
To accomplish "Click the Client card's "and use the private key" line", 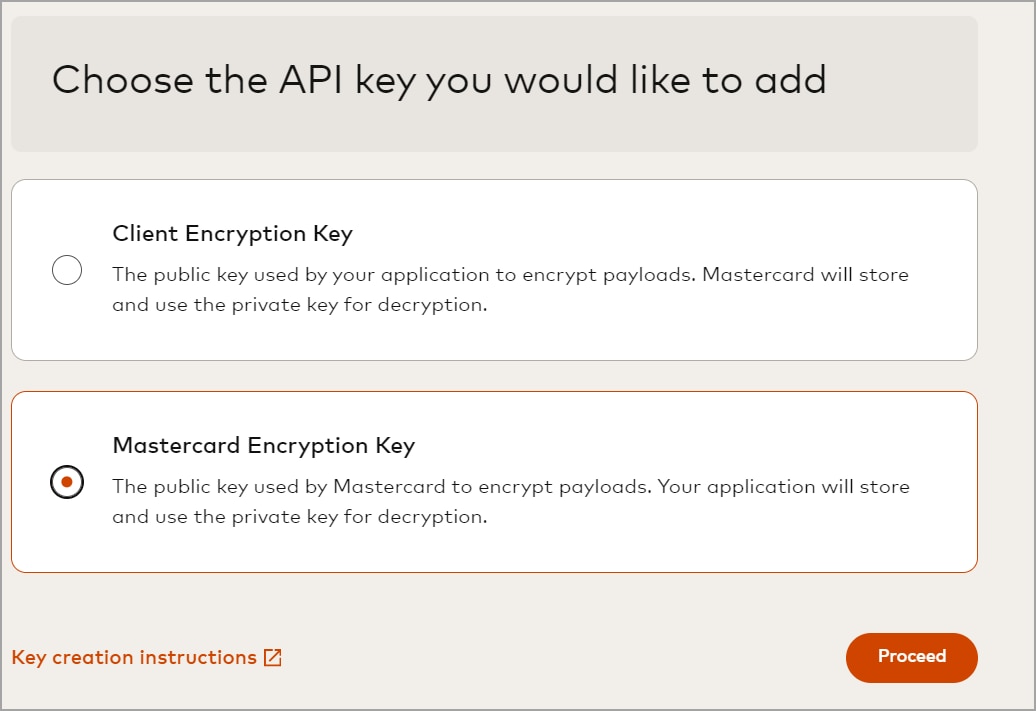I will point(299,305).
